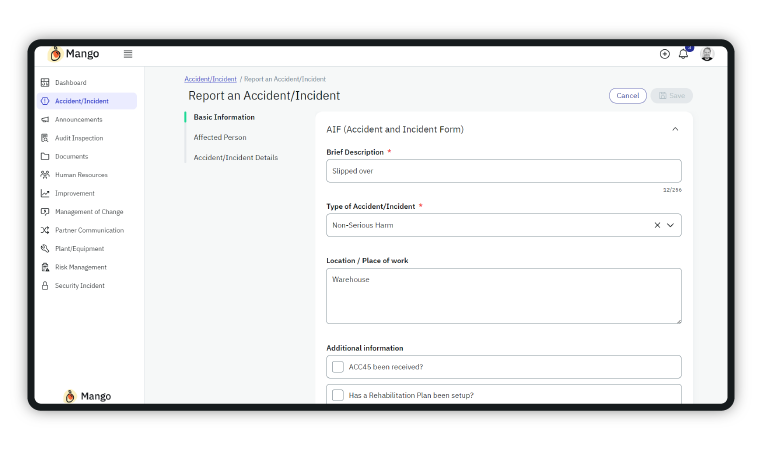The image size is (762, 450).
Task: Open the Documents folder icon
Action: (x=45, y=157)
